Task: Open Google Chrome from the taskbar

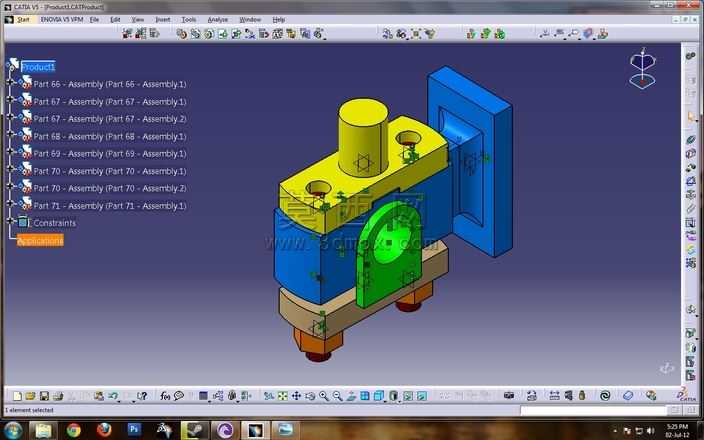Action: point(74,430)
